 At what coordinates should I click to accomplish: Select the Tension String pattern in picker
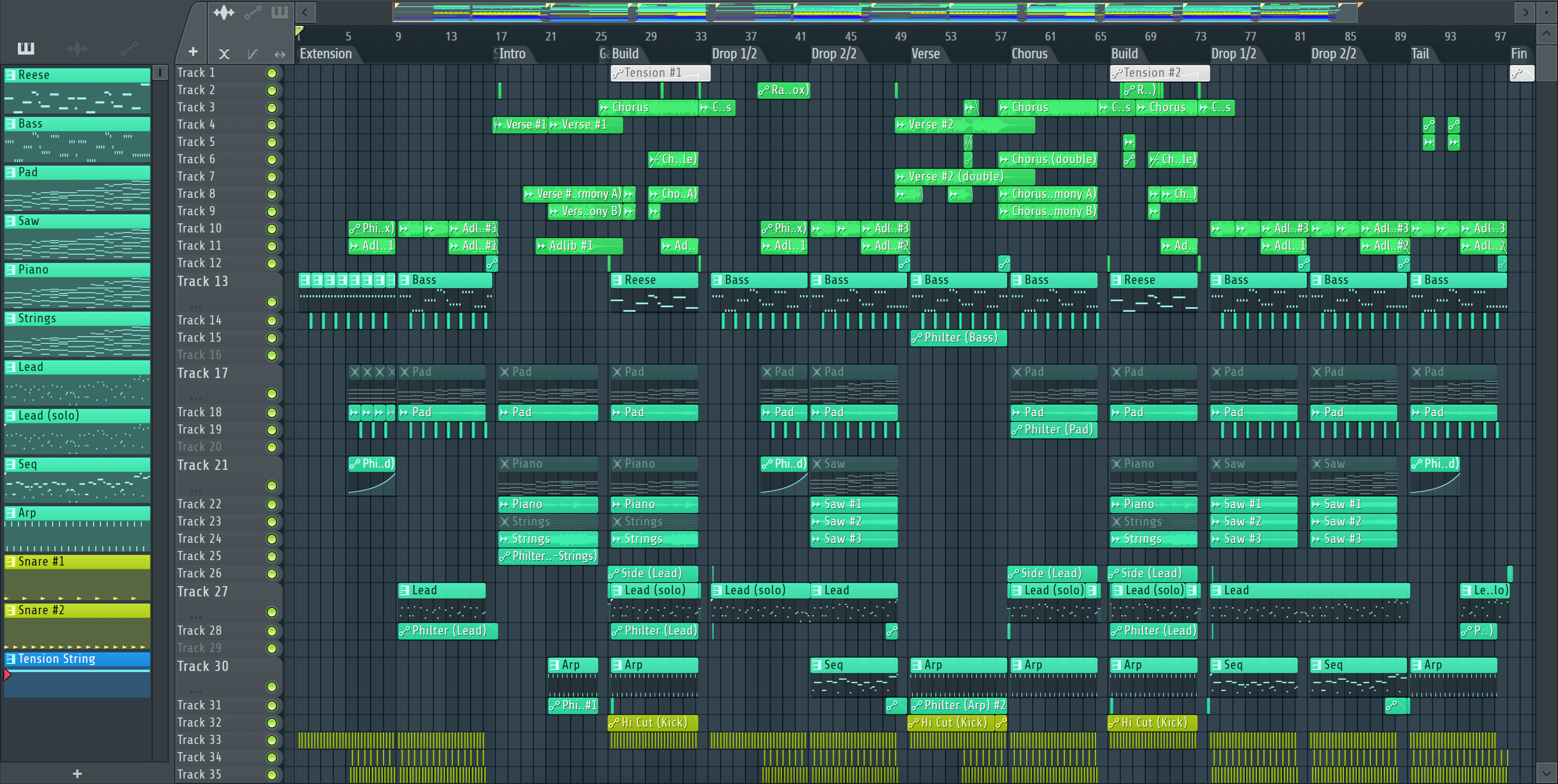click(77, 675)
